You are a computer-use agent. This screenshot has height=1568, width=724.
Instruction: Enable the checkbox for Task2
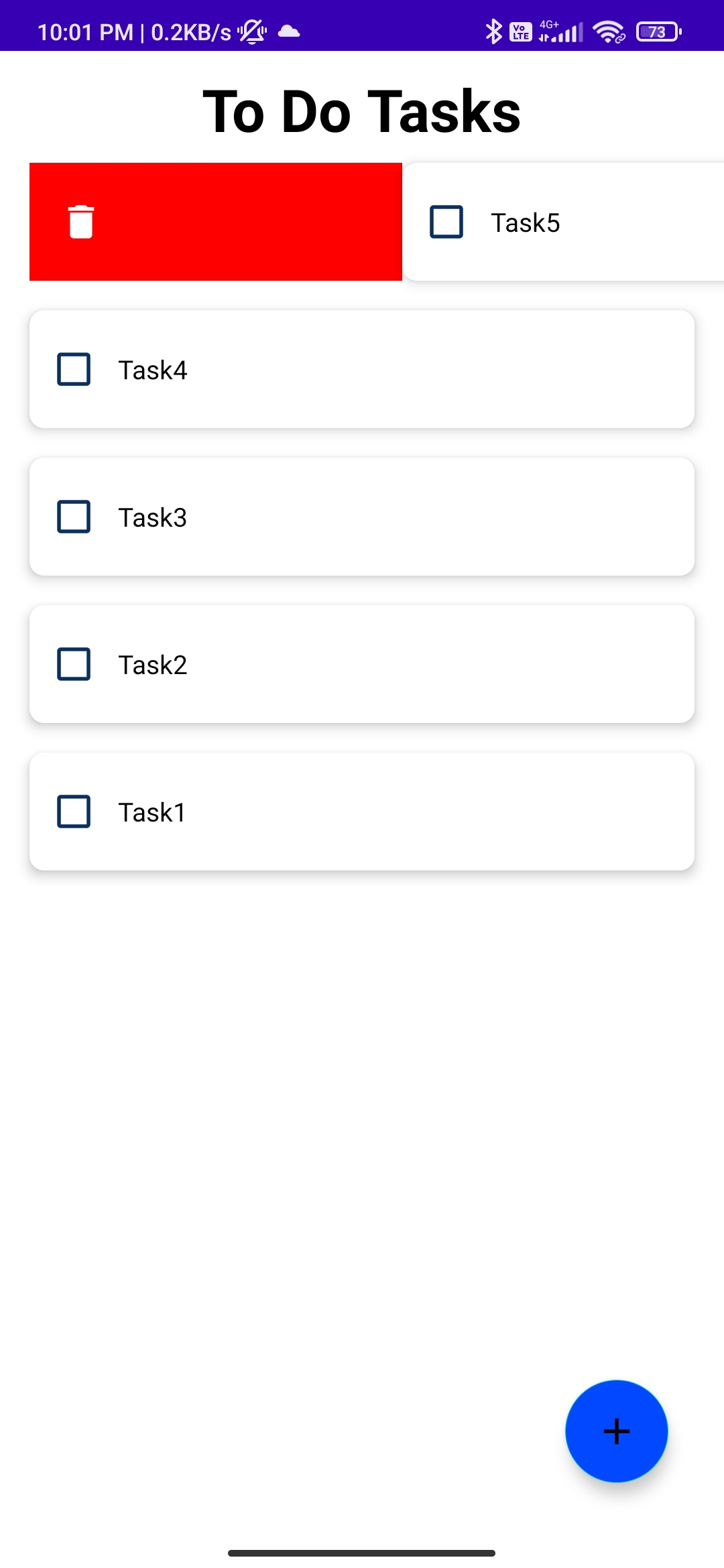[74, 664]
